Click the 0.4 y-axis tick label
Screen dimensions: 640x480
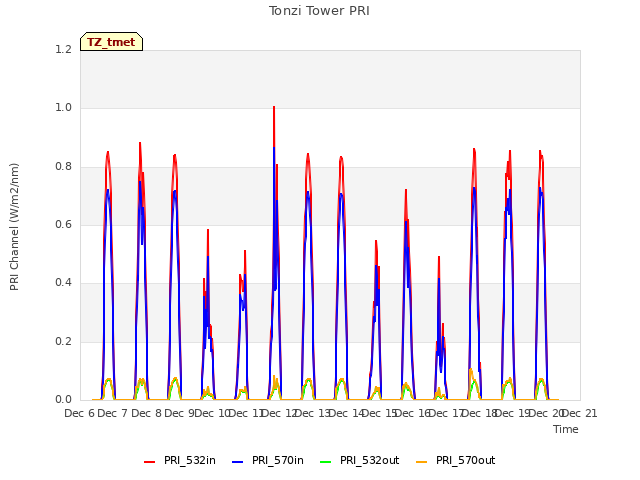click(63, 283)
